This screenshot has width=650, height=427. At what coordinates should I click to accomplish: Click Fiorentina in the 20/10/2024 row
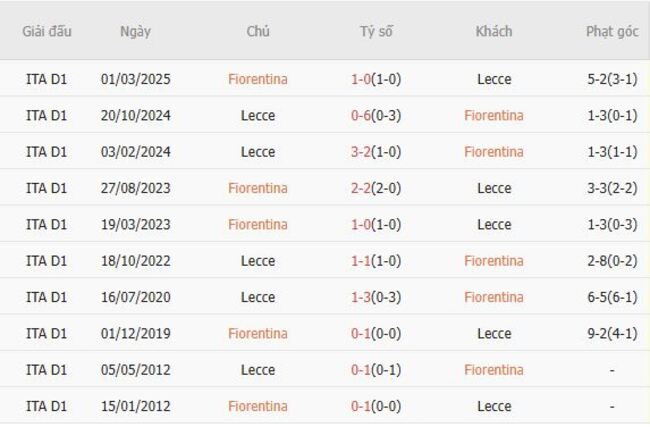pyautogui.click(x=494, y=115)
